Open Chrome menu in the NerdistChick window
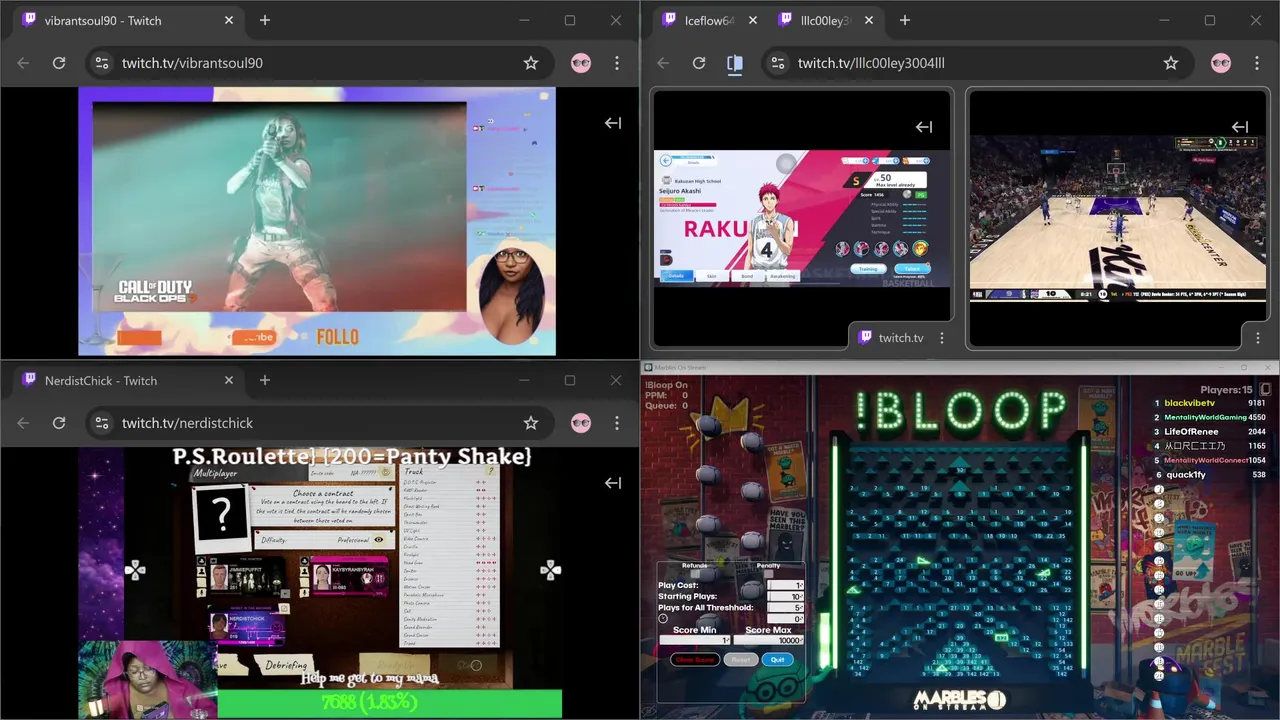 point(617,423)
